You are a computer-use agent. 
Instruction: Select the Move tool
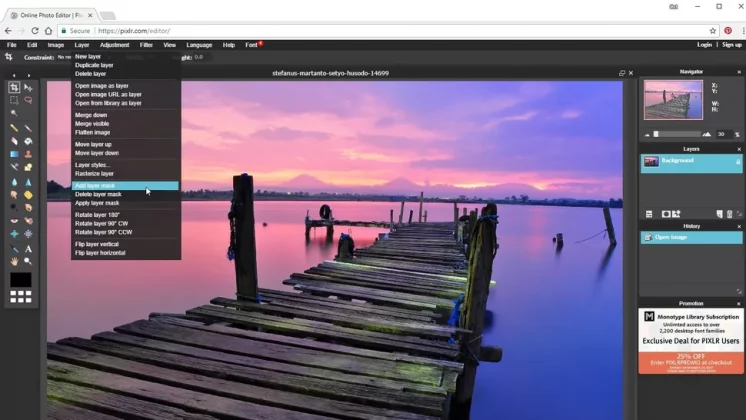28,88
